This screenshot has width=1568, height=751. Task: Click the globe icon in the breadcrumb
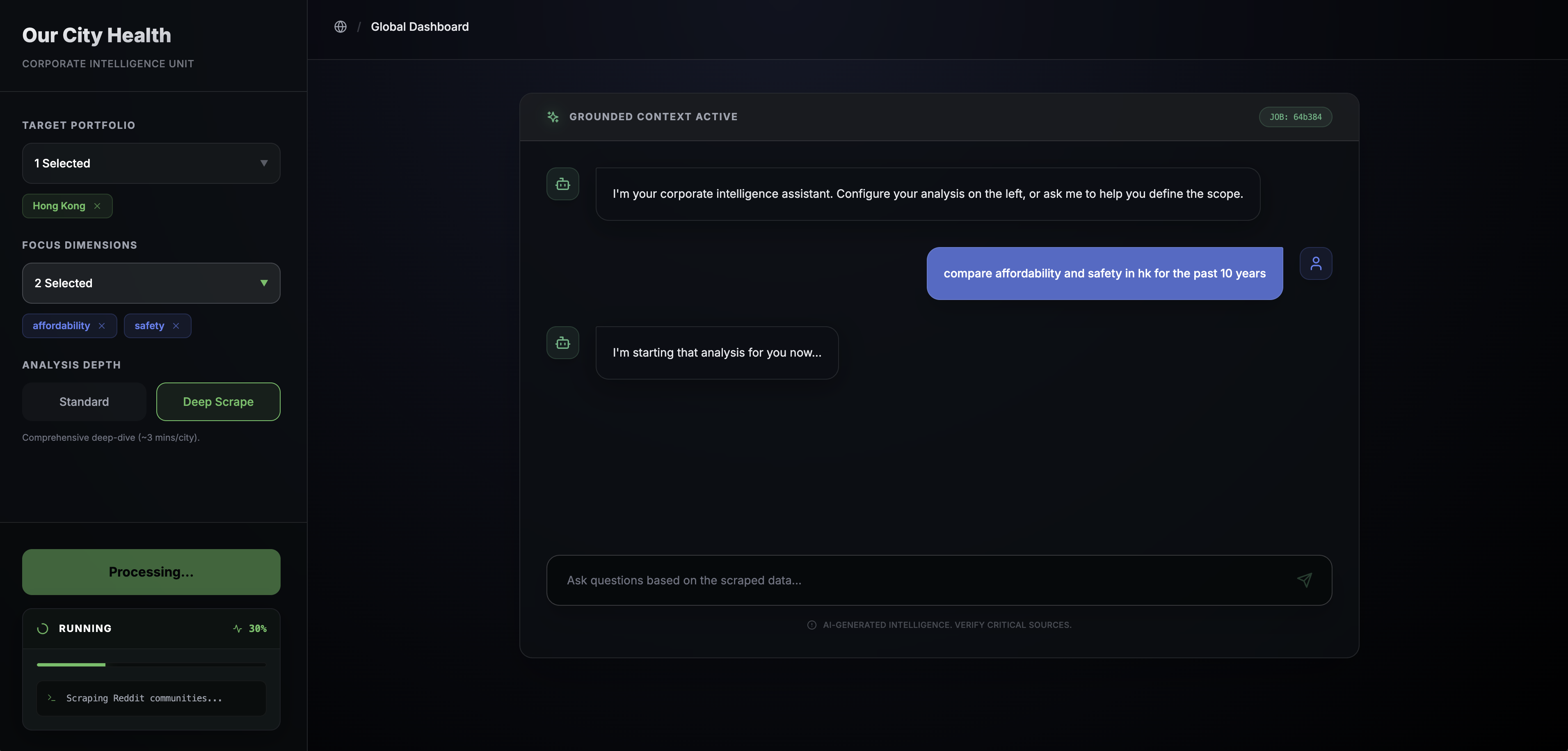coord(340,27)
